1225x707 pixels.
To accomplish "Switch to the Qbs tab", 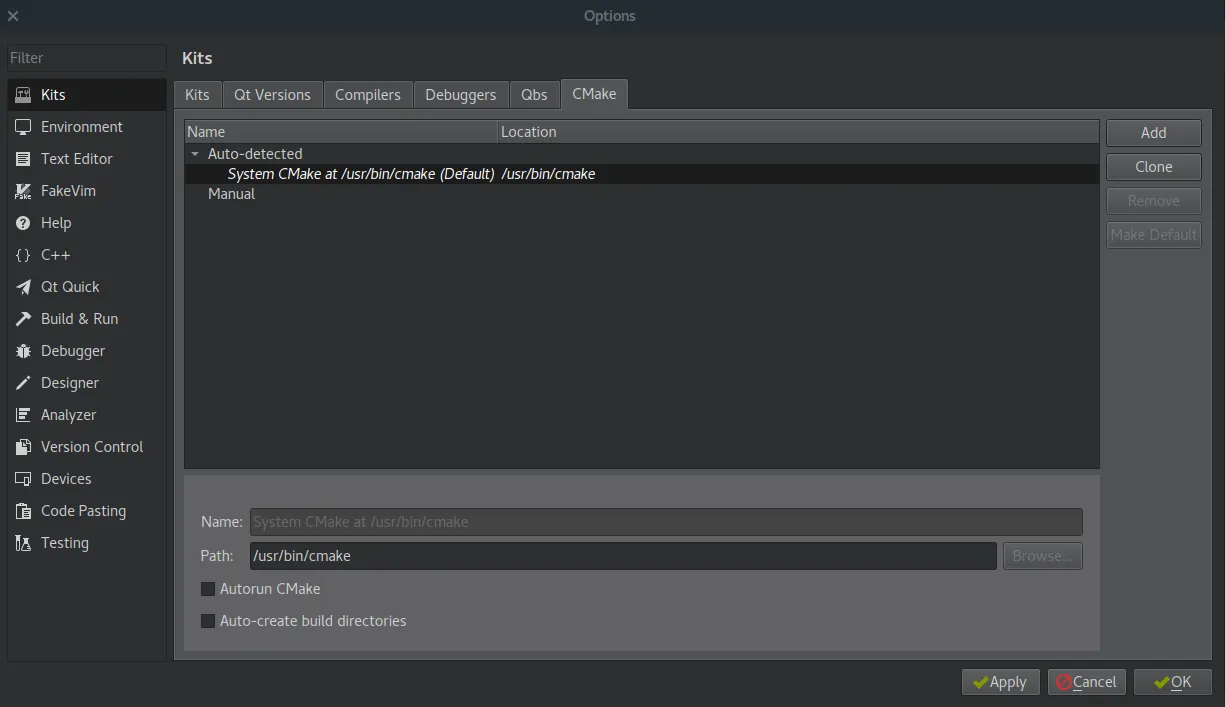I will click(535, 94).
